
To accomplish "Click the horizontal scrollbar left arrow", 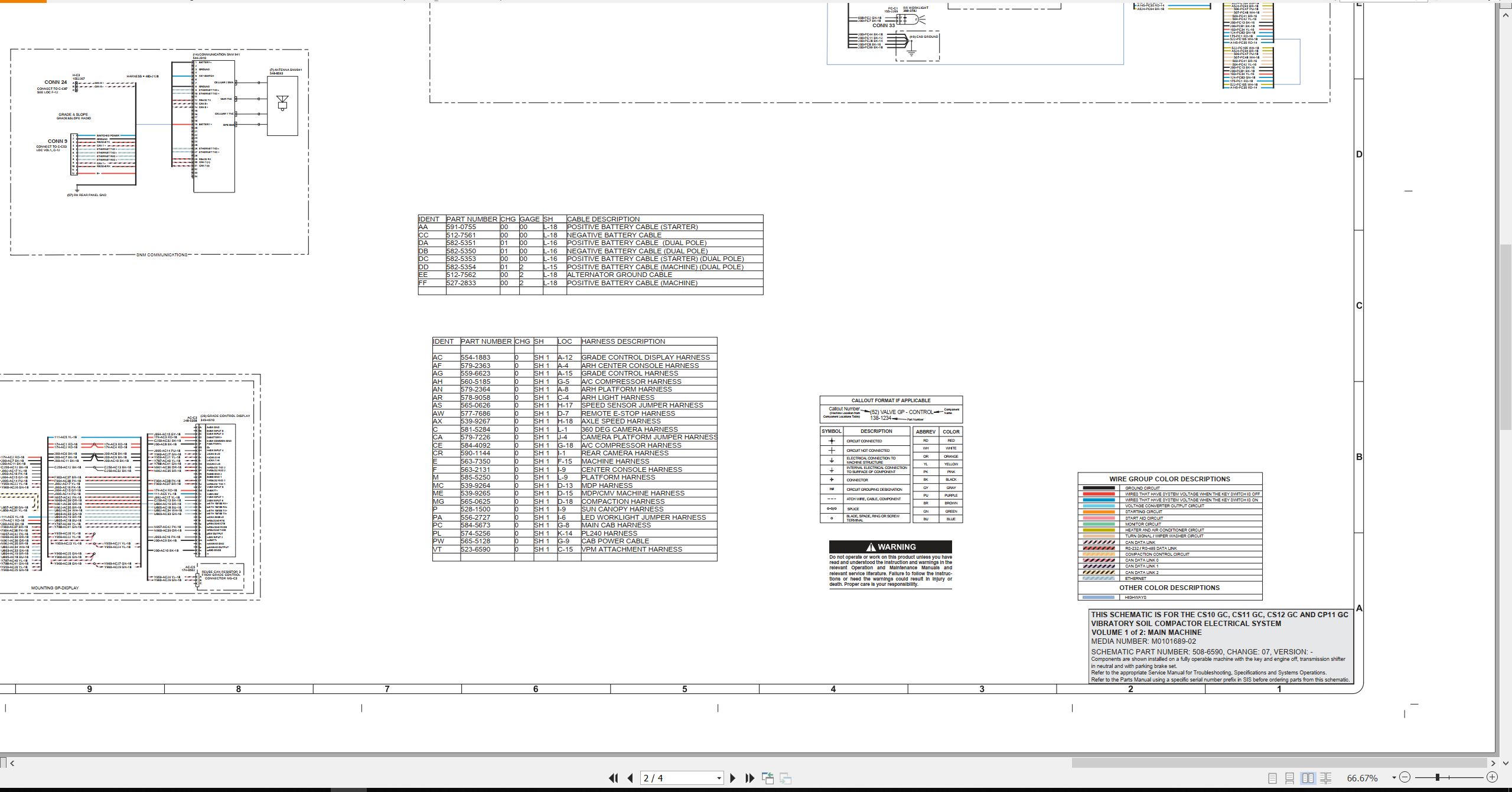I will pos(12,762).
